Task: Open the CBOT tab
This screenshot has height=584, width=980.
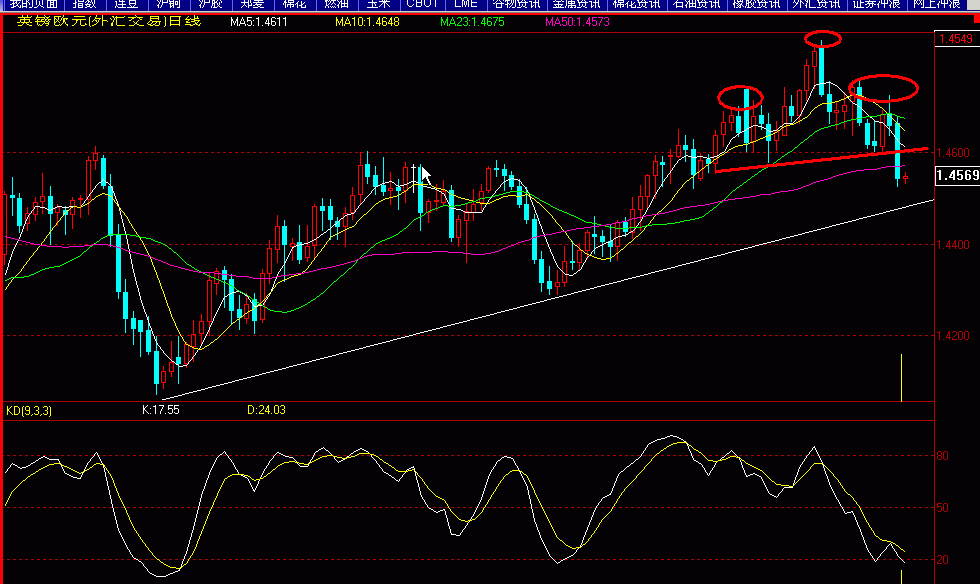Action: click(x=422, y=4)
